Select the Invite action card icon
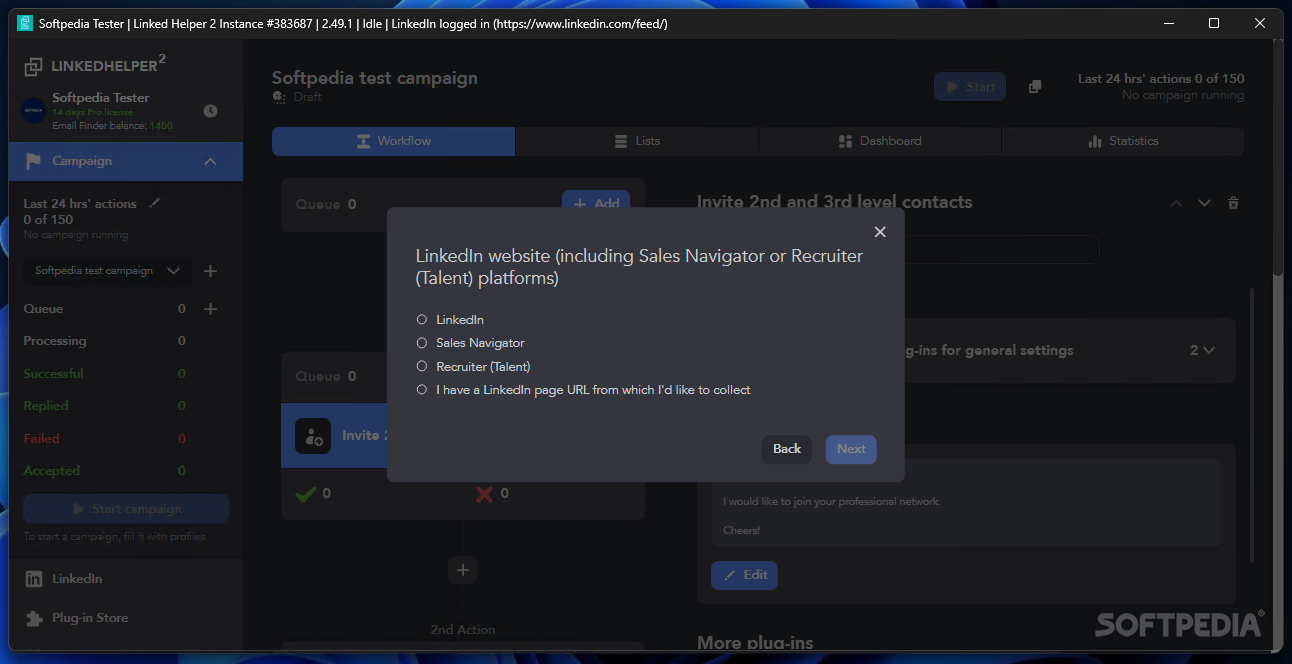 [313, 436]
